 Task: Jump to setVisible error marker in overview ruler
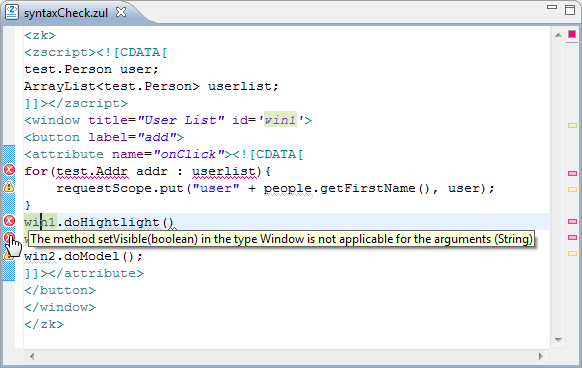tap(572, 237)
